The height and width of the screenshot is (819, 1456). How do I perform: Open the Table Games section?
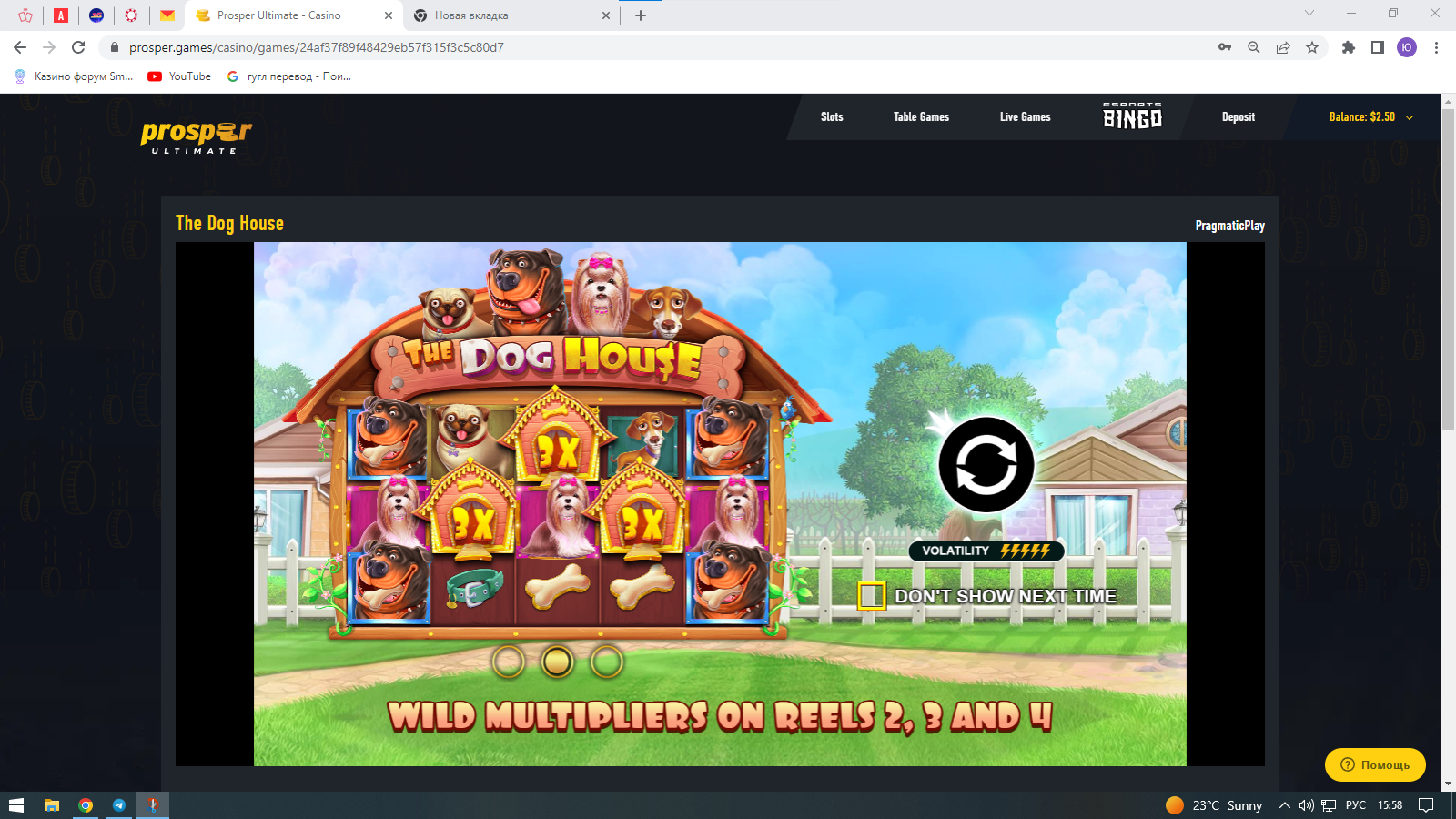[921, 117]
